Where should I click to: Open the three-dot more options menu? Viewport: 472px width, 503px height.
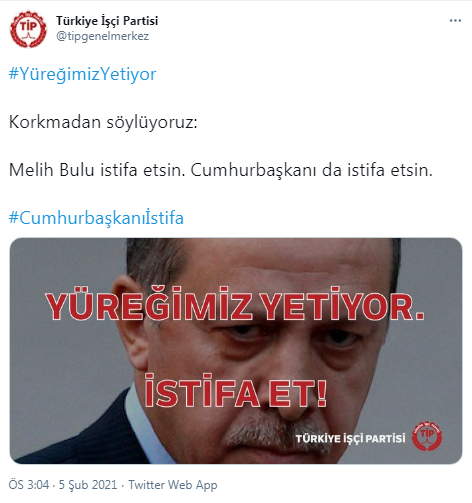coord(455,21)
